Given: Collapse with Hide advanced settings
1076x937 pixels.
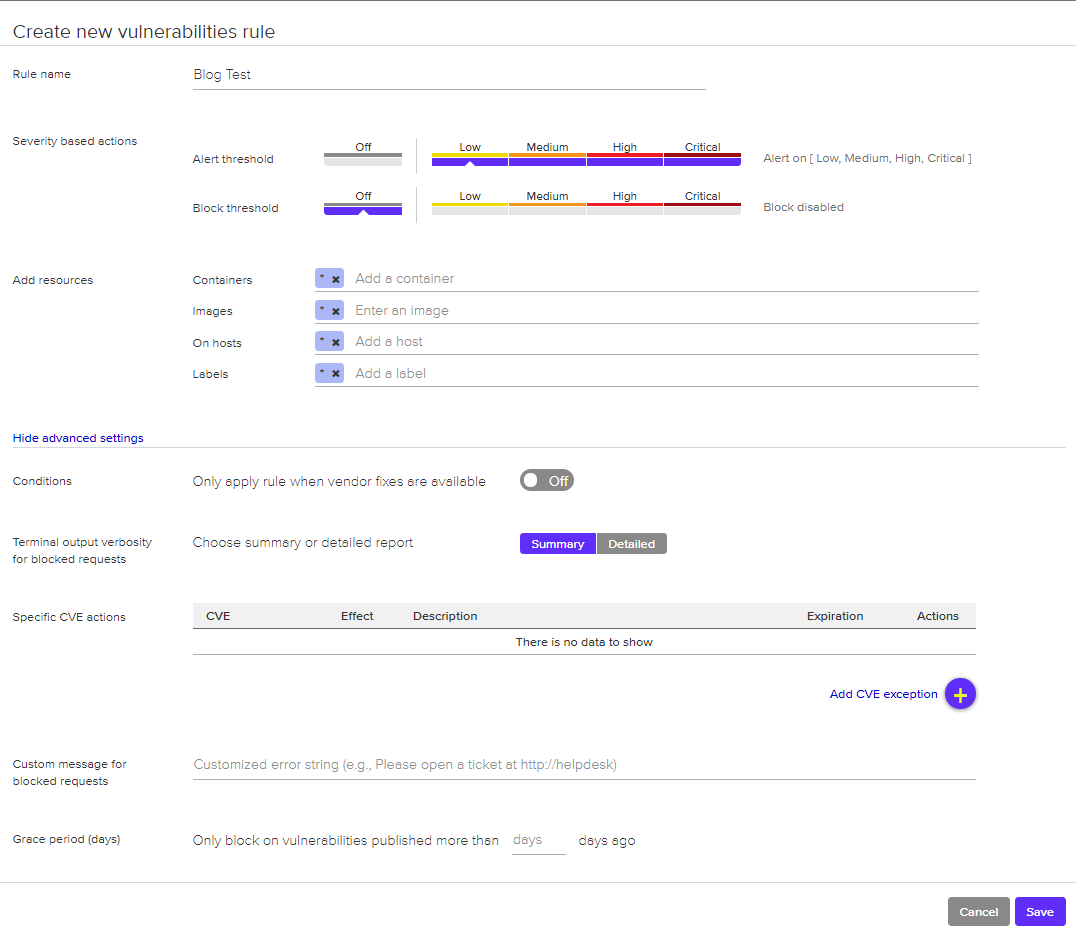Looking at the screenshot, I should click(x=78, y=438).
